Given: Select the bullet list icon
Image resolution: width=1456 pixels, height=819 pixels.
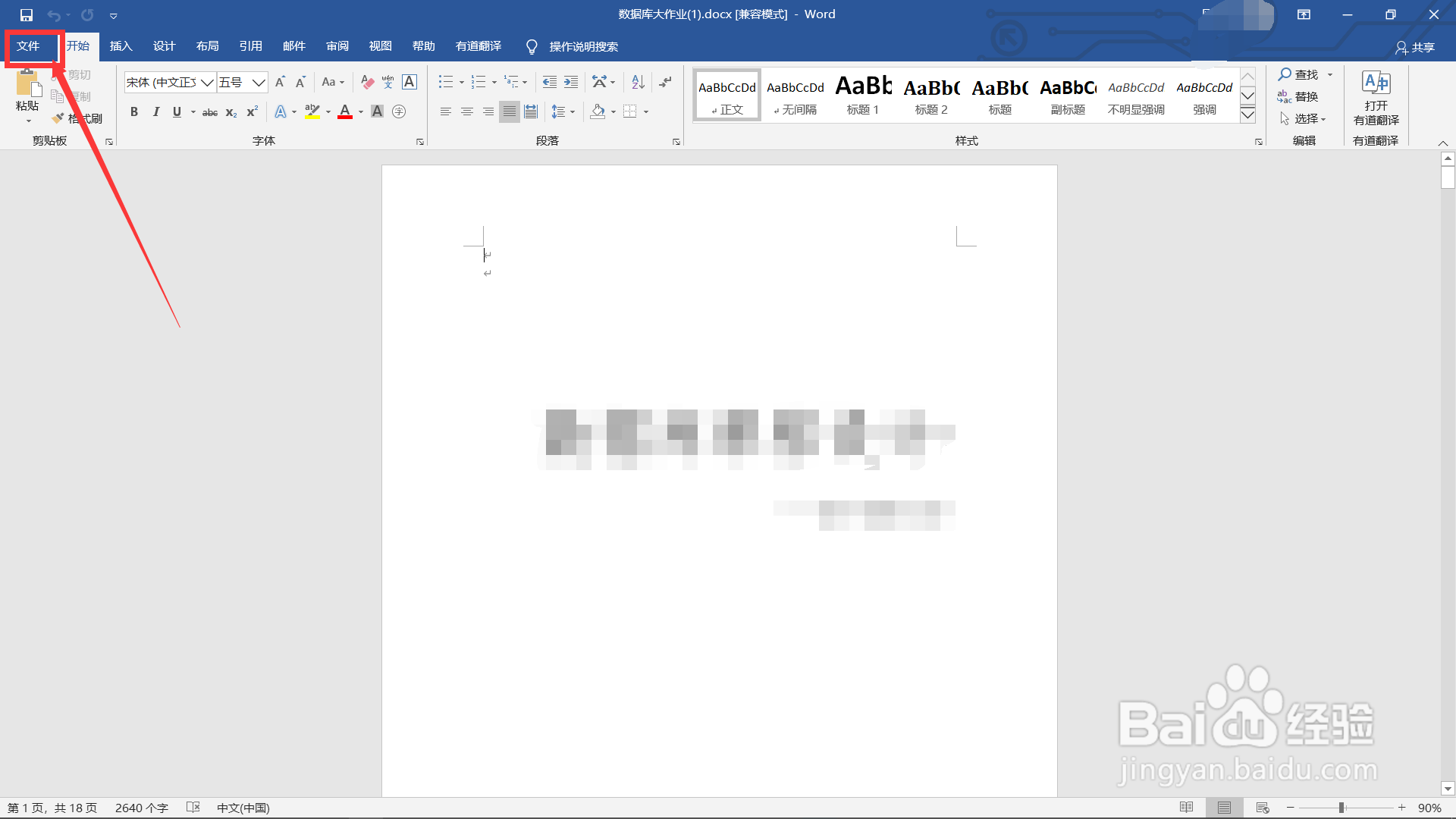Looking at the screenshot, I should click(x=445, y=82).
